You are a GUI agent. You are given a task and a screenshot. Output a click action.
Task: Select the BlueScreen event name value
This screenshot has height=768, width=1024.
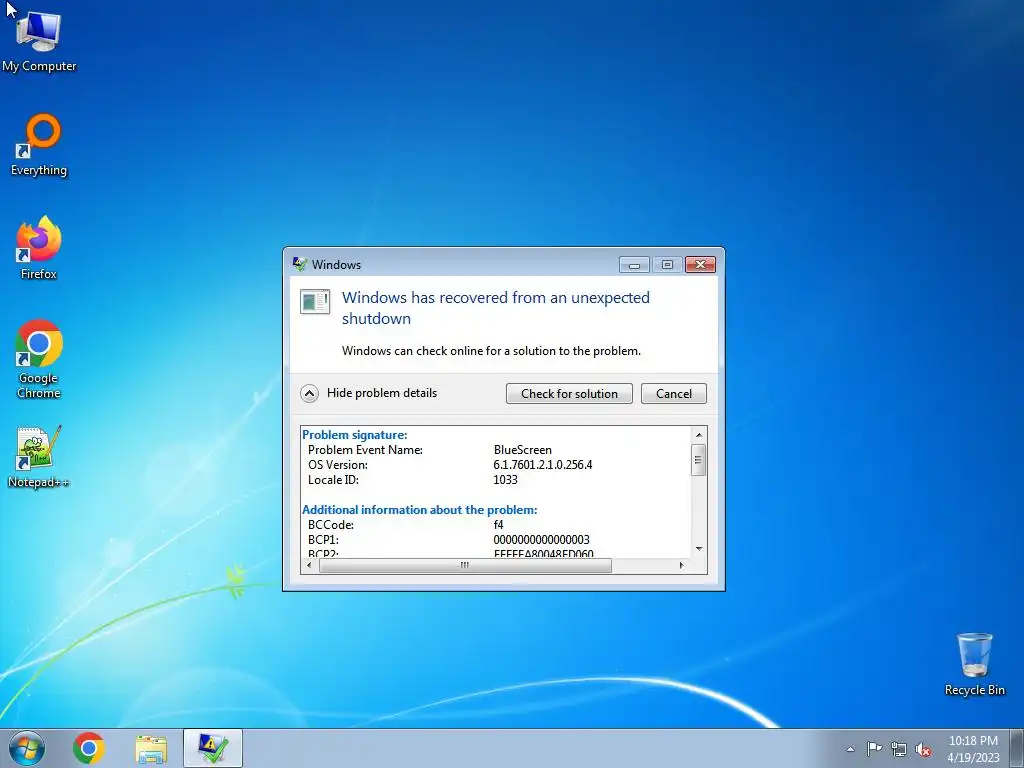[x=522, y=449]
